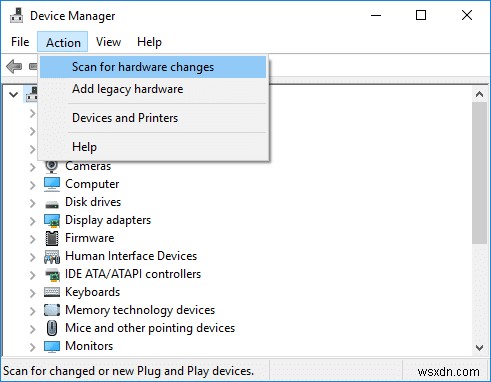The height and width of the screenshot is (382, 491).
Task: Choose Help in the Action dropdown
Action: point(153,147)
